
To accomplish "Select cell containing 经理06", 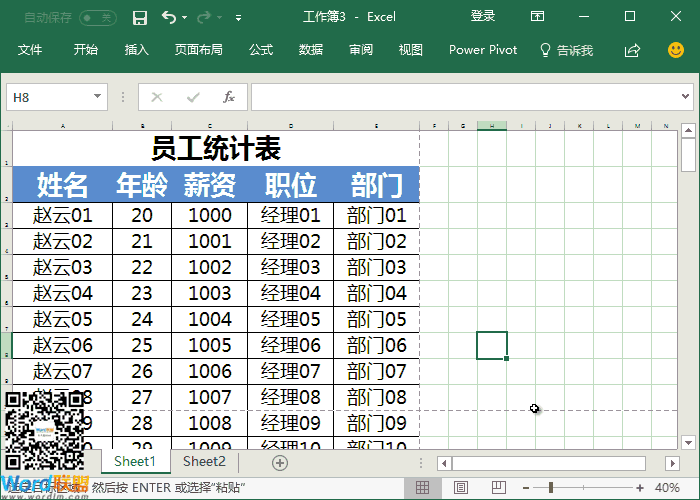I will [291, 346].
